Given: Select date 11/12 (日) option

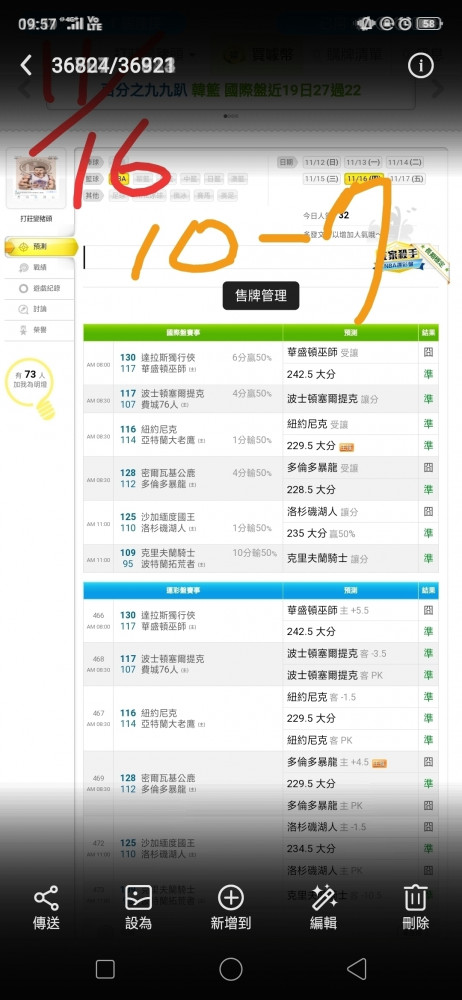Looking at the screenshot, I should pos(322,162).
